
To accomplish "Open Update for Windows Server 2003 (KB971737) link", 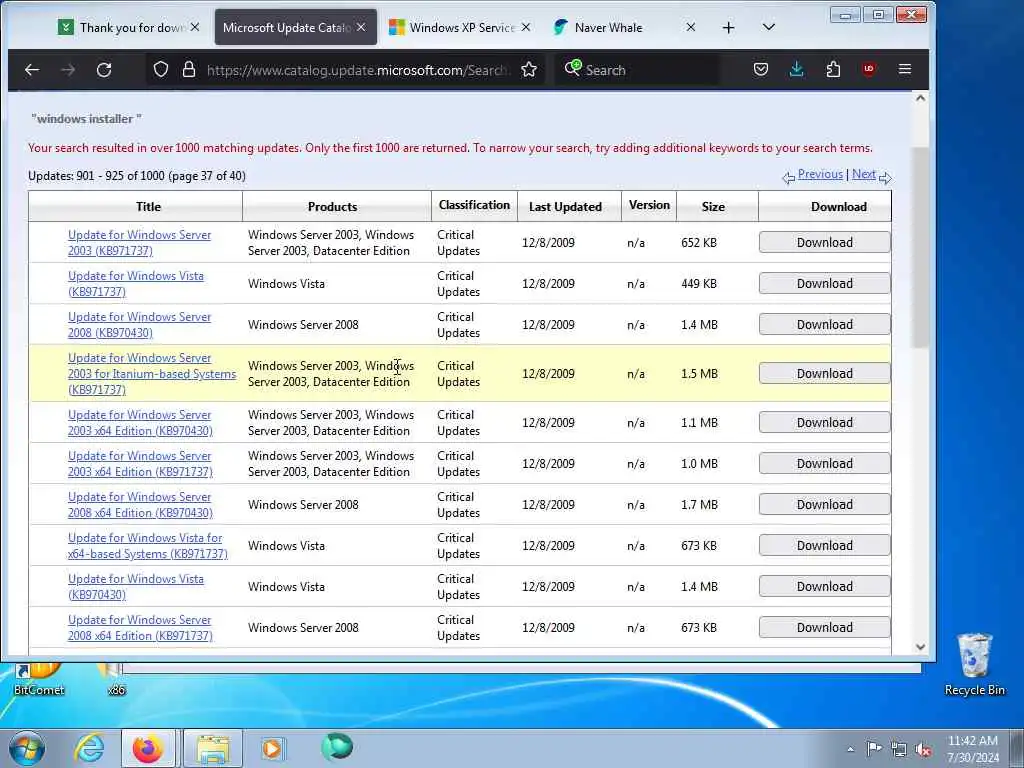I will pyautogui.click(x=139, y=243).
